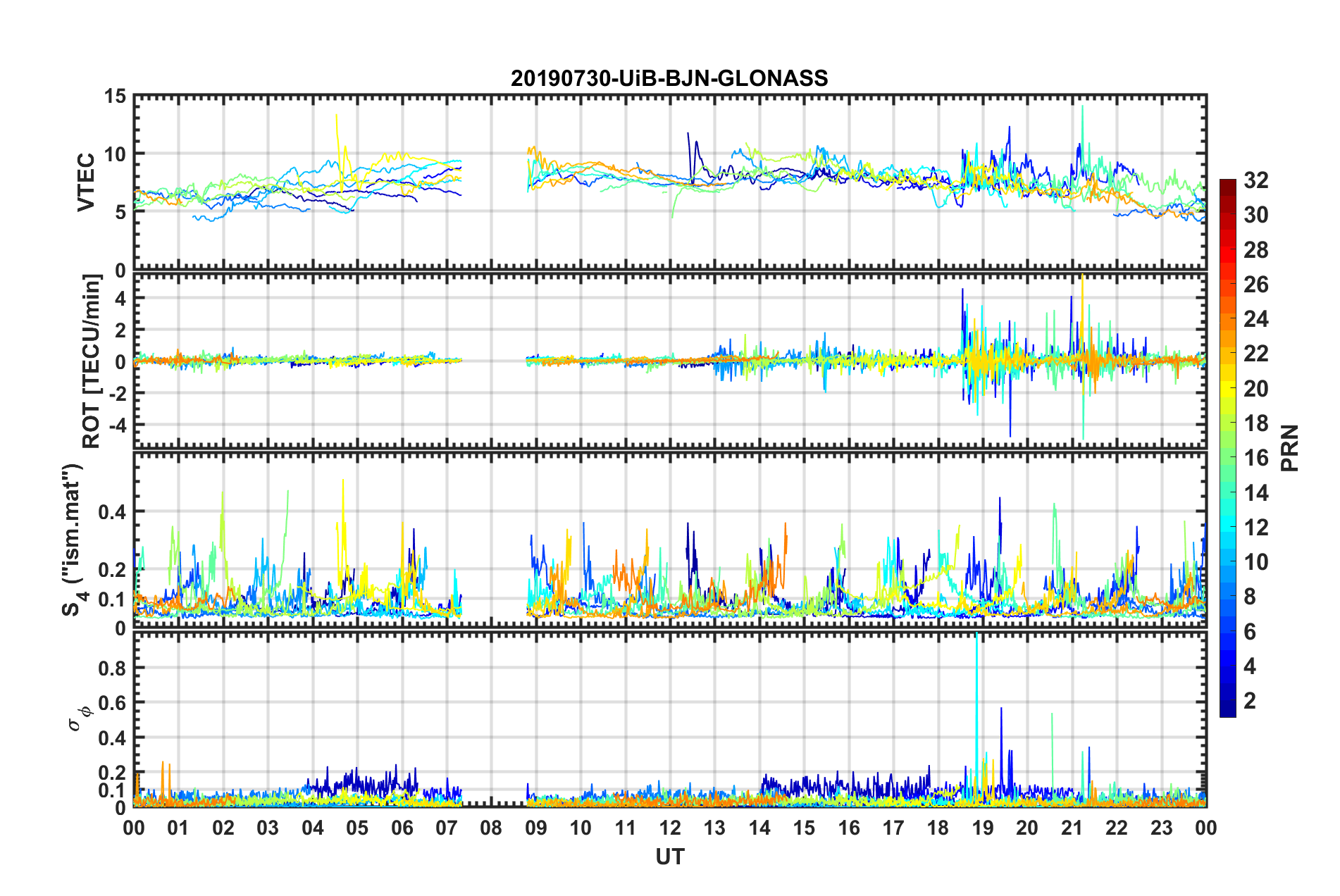The image size is (1340, 896).
Task: Click the VTEC axis tick label 10
Action: [115, 154]
